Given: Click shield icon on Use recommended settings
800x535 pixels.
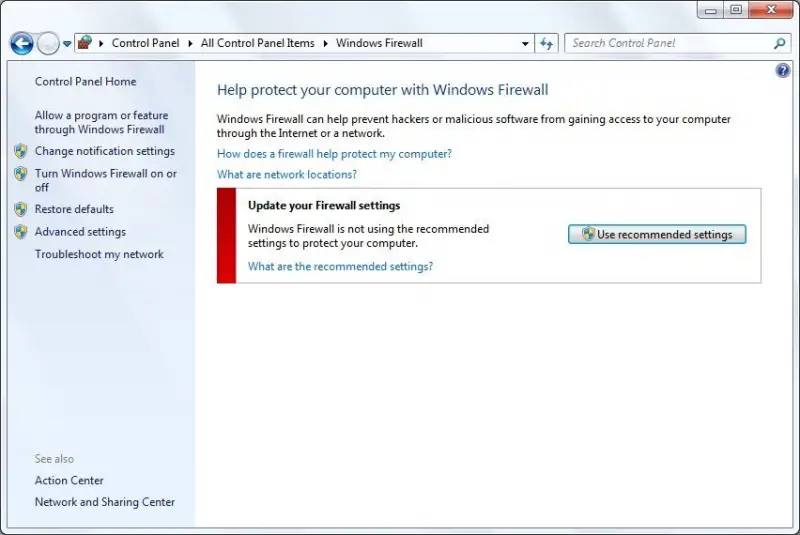Looking at the screenshot, I should [588, 234].
